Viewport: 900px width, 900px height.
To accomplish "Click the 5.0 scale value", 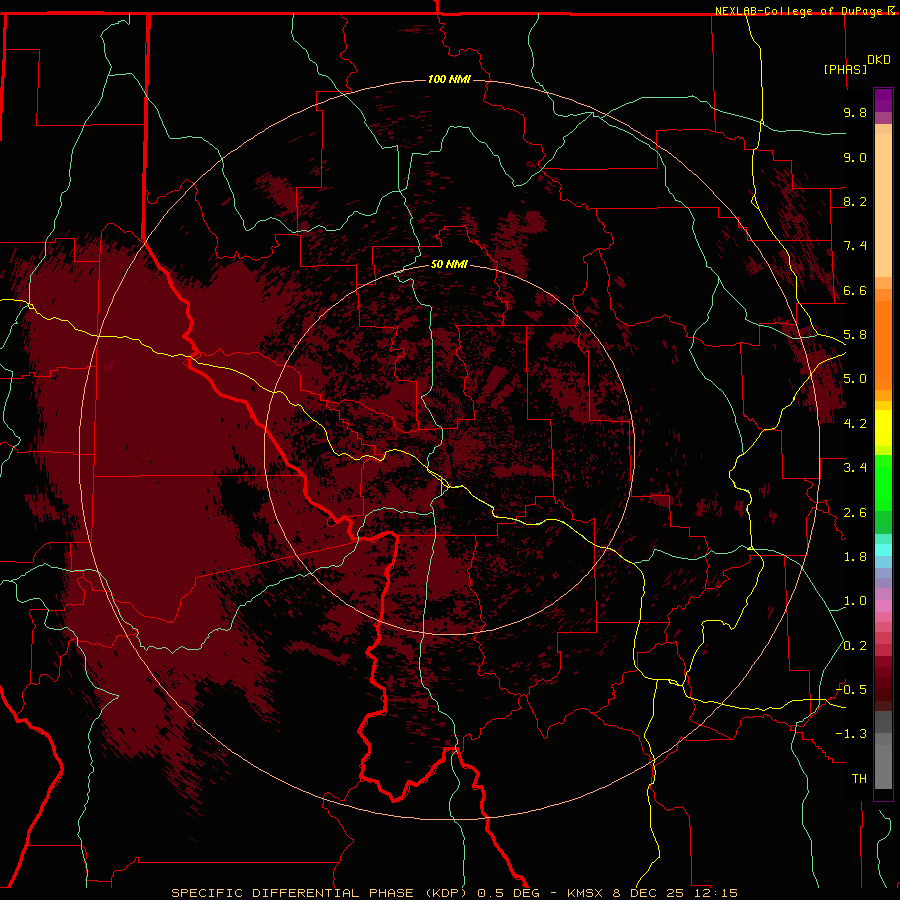I will tap(855, 379).
